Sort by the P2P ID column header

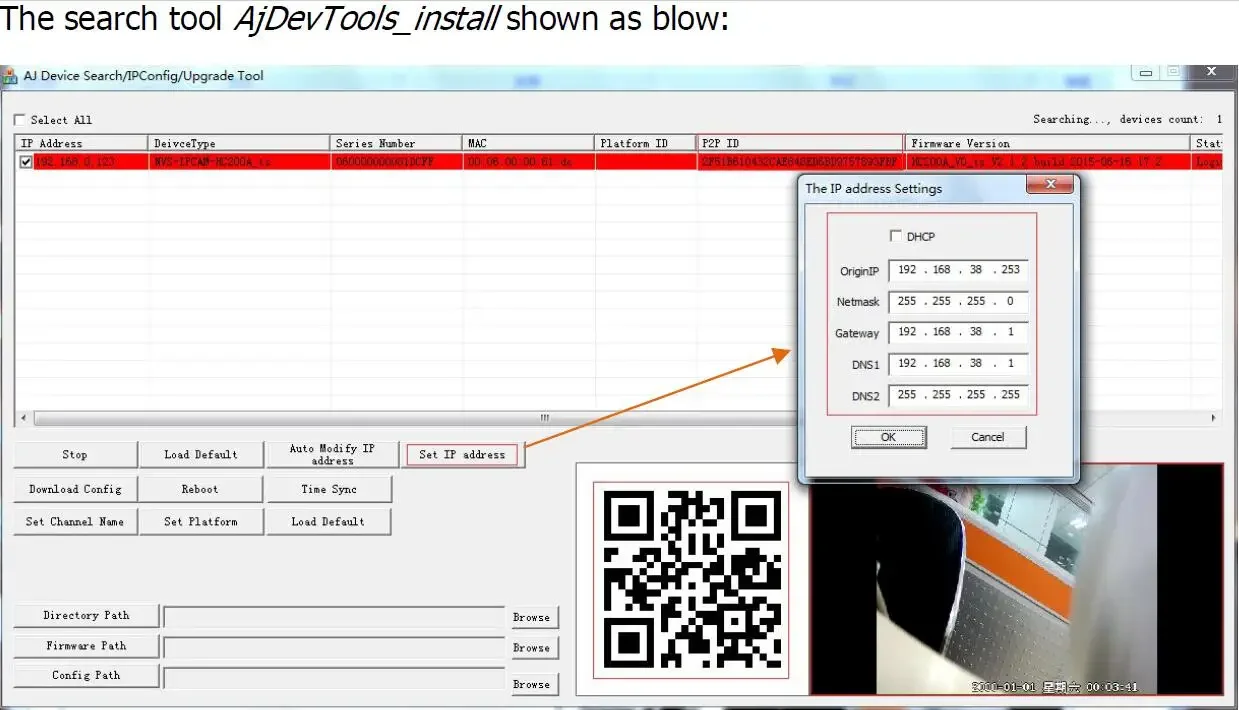point(800,143)
